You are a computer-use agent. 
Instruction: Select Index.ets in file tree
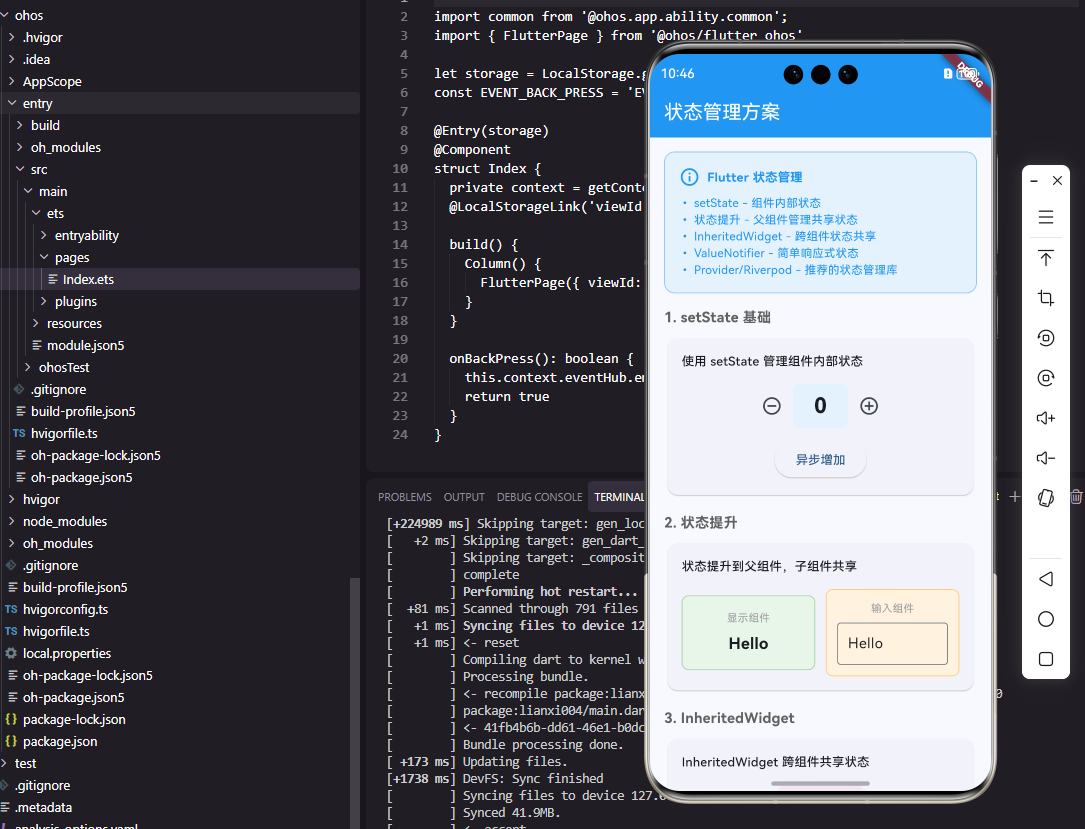coord(89,280)
